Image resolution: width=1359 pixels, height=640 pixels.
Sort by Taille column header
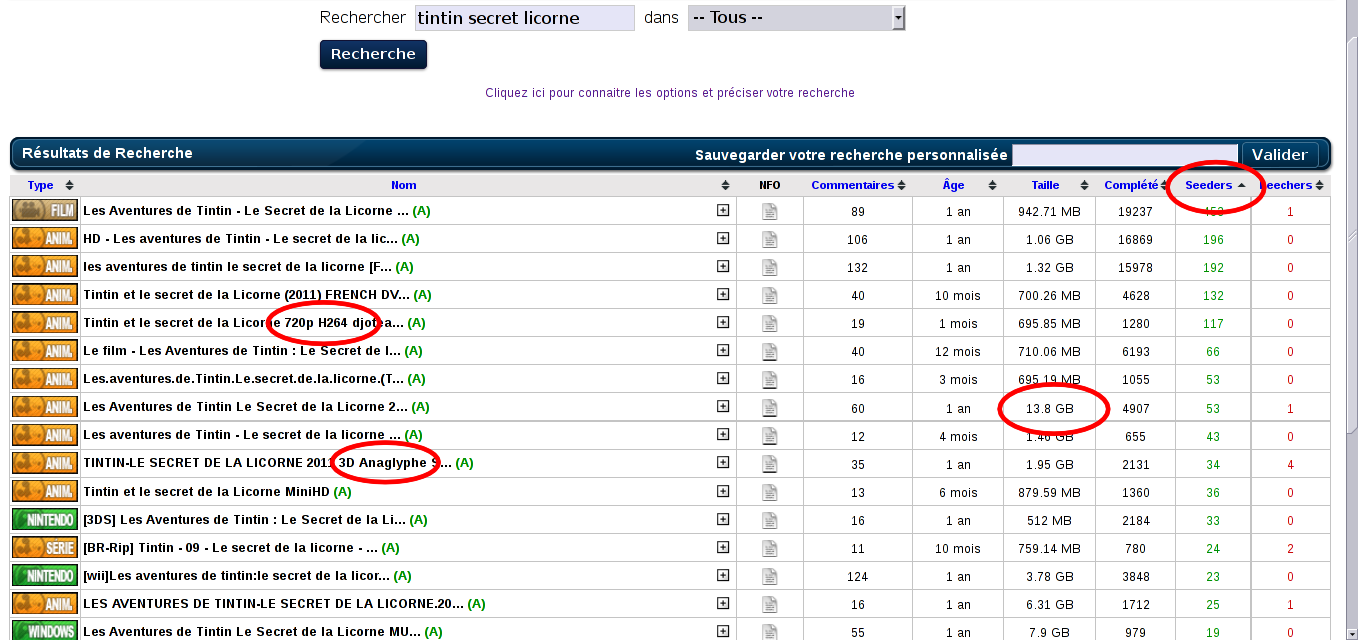point(1045,185)
